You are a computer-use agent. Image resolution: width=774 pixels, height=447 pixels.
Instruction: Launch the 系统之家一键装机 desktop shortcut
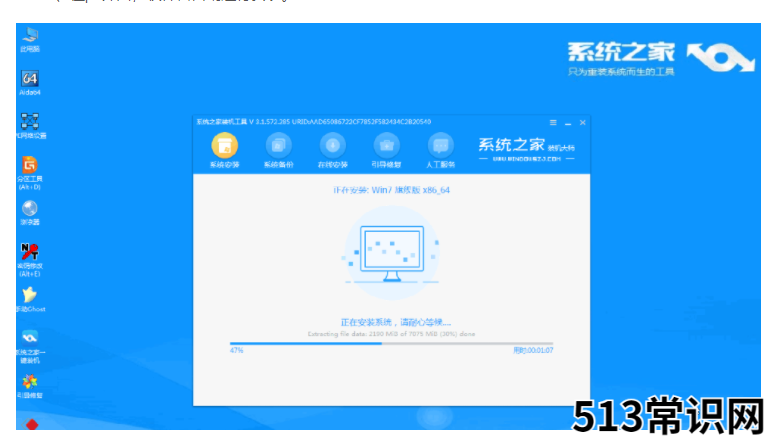coord(30,346)
